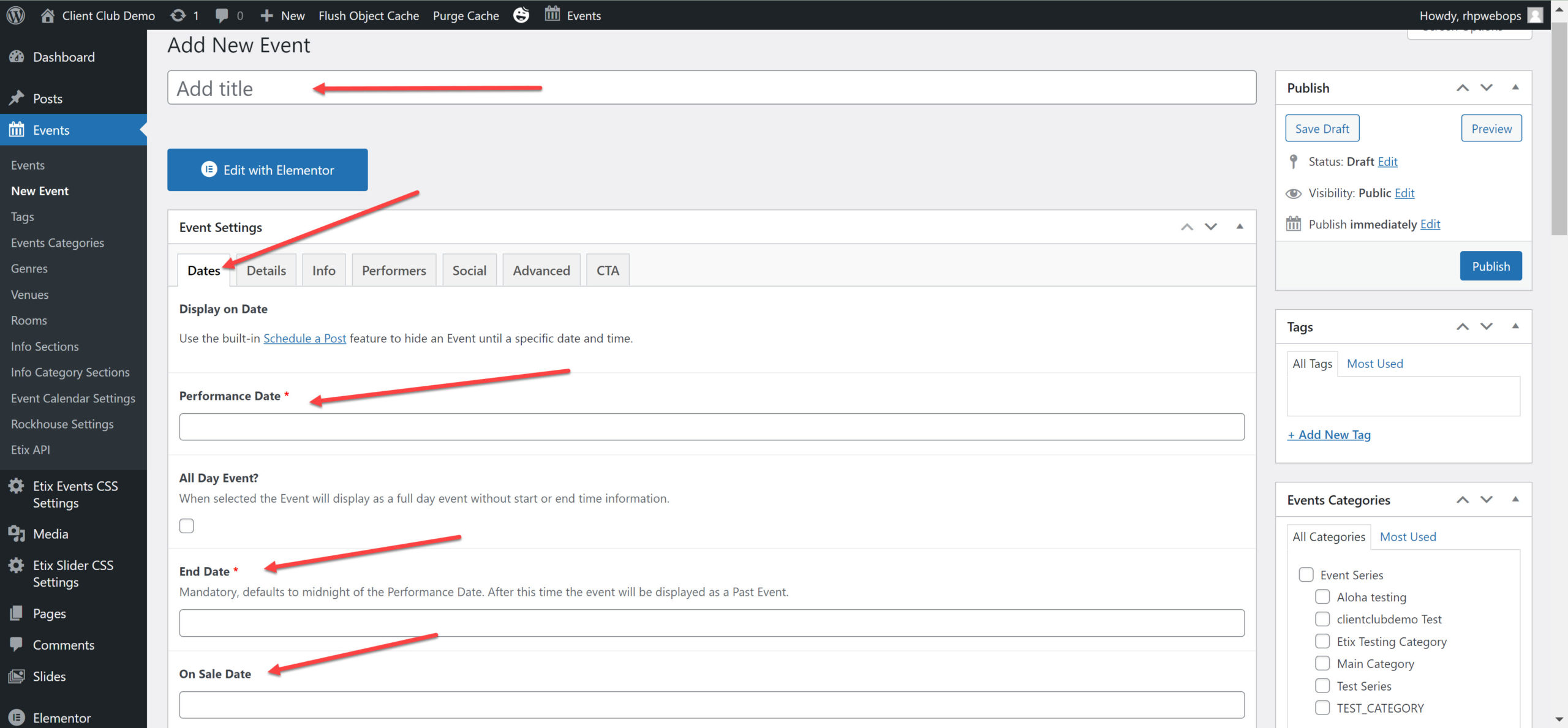1568x728 pixels.
Task: Tick the Event Series category checkbox
Action: click(1306, 574)
